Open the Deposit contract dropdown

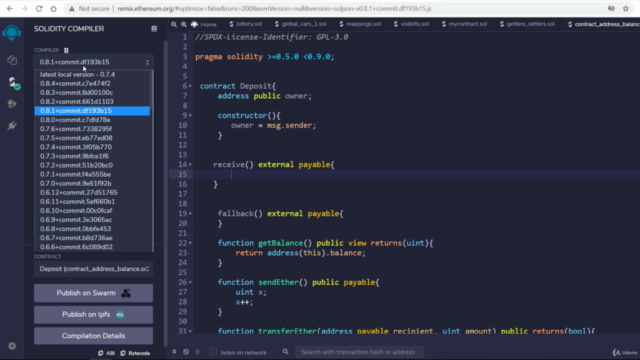point(93,269)
